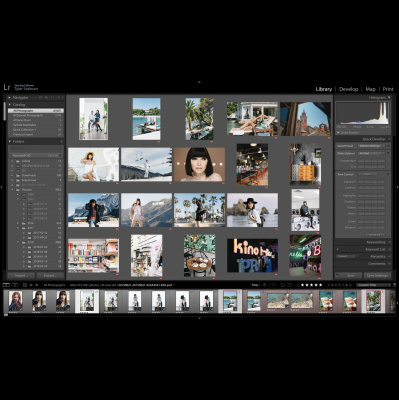Filter by flagged status icon
The width and height of the screenshot is (399, 400).
(x=265, y=285)
